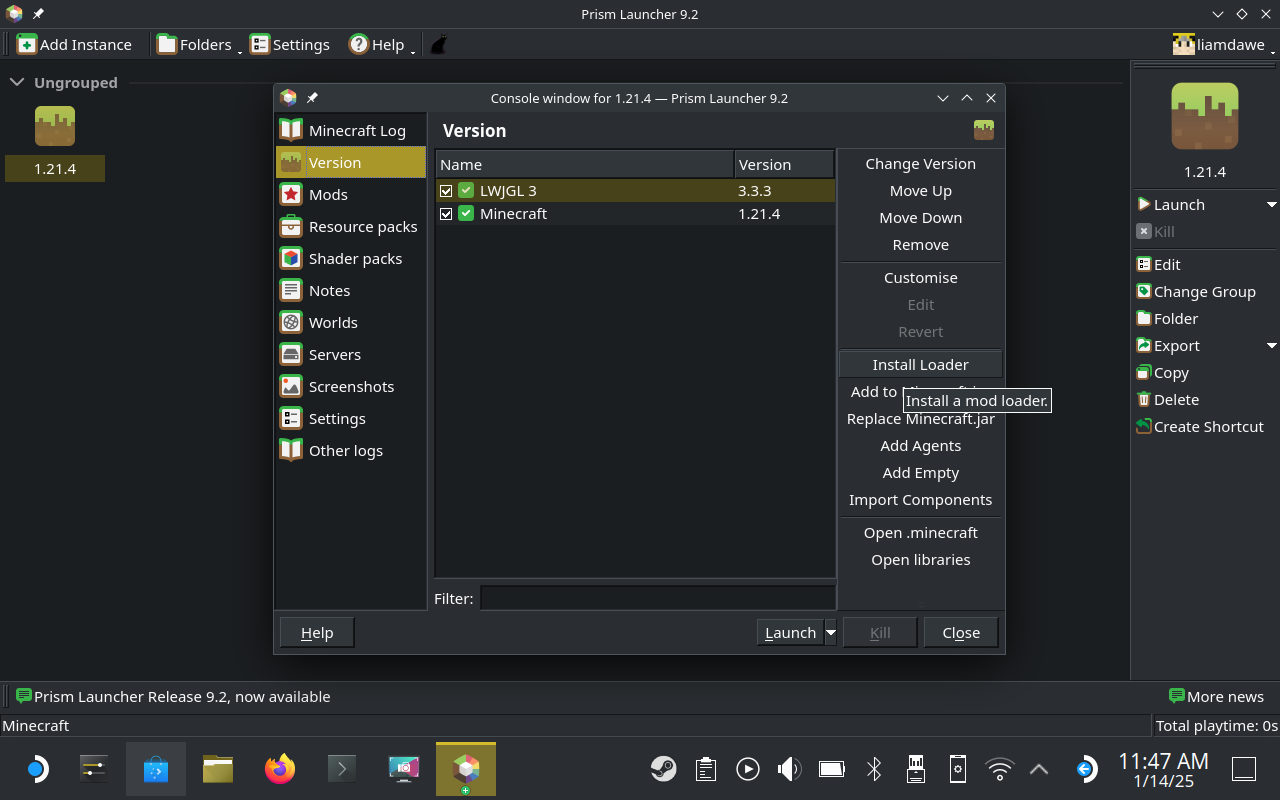Click the Filter text input field
The width and height of the screenshot is (1280, 800).
(657, 598)
